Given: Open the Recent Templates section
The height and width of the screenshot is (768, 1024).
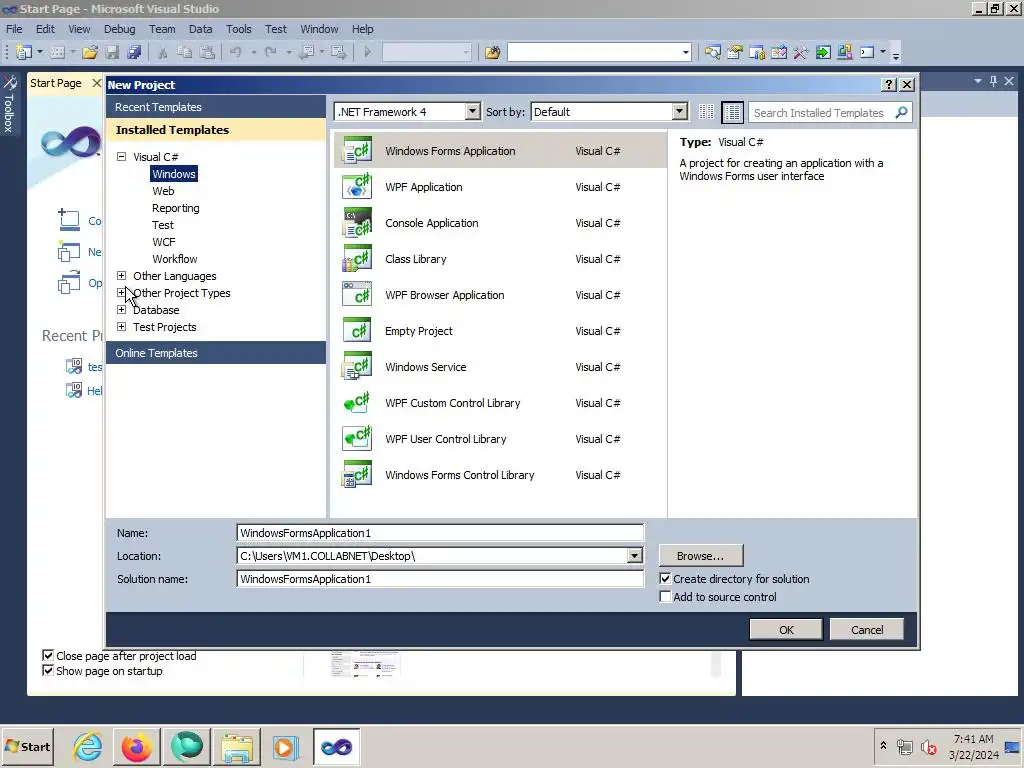Looking at the screenshot, I should pyautogui.click(x=216, y=107).
